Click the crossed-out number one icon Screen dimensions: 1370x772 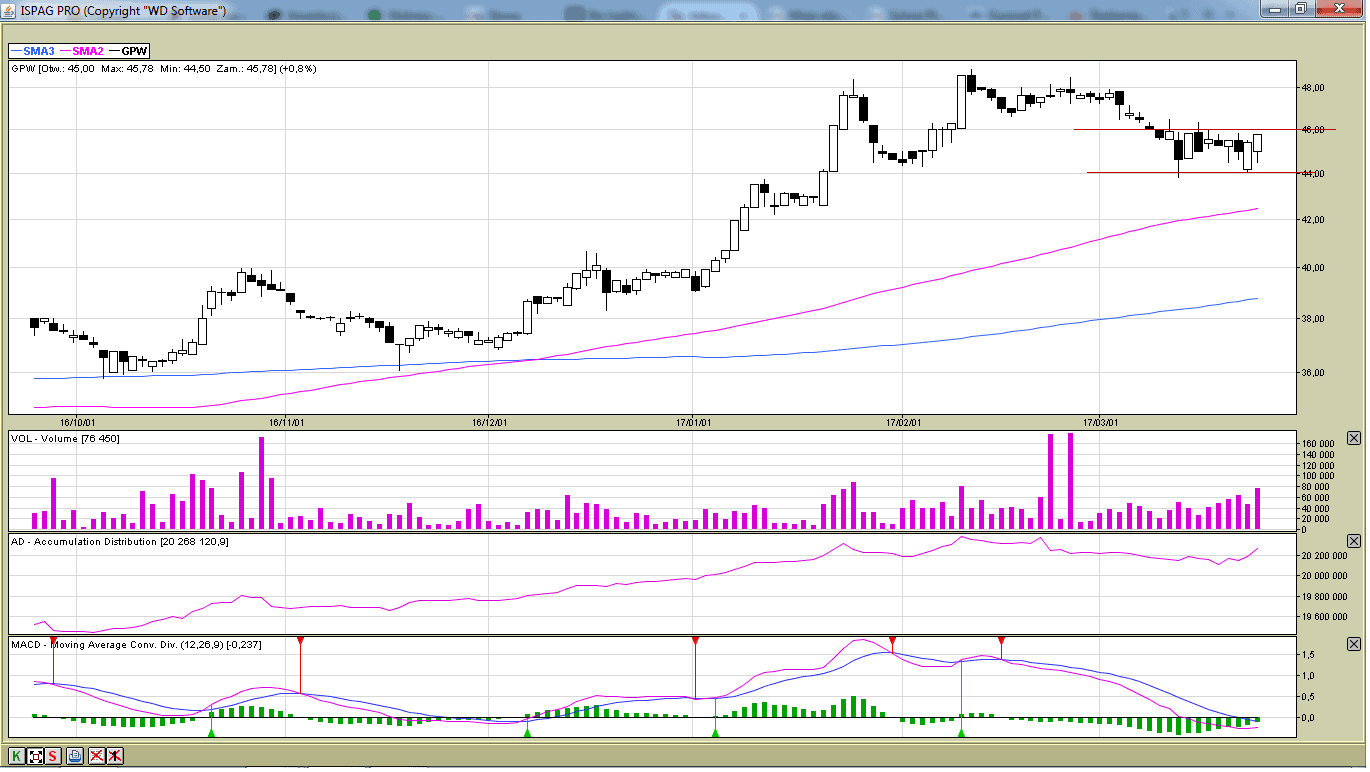point(115,756)
